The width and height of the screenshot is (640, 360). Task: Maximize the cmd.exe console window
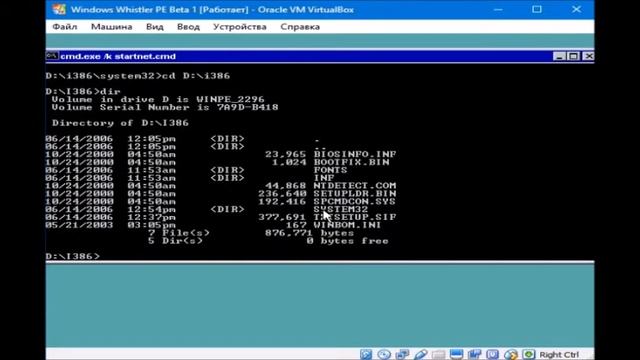573,56
